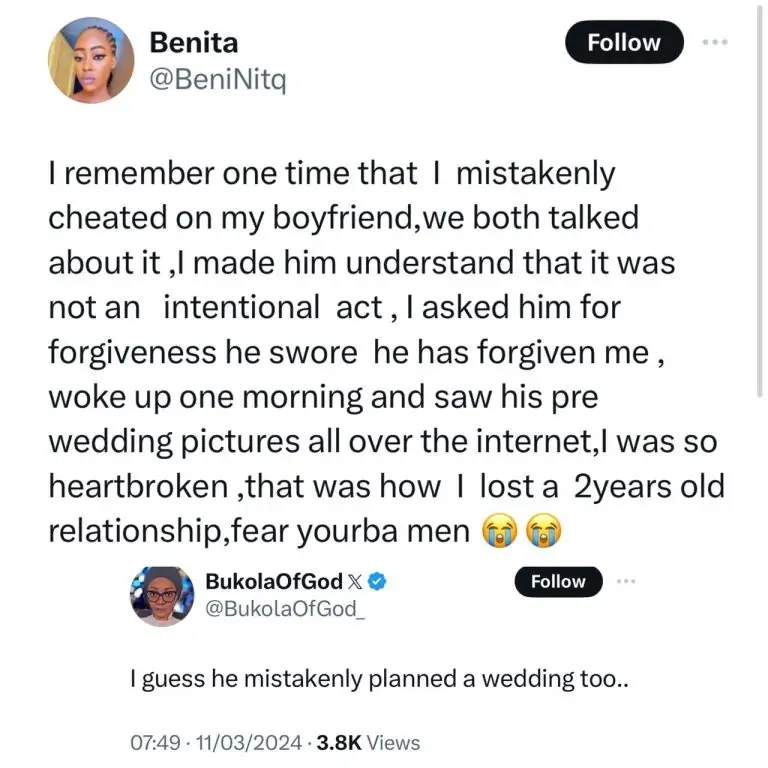The height and width of the screenshot is (768, 768).
Task: Click the tweet line starting "I remember one time"
Action: click(x=330, y=174)
